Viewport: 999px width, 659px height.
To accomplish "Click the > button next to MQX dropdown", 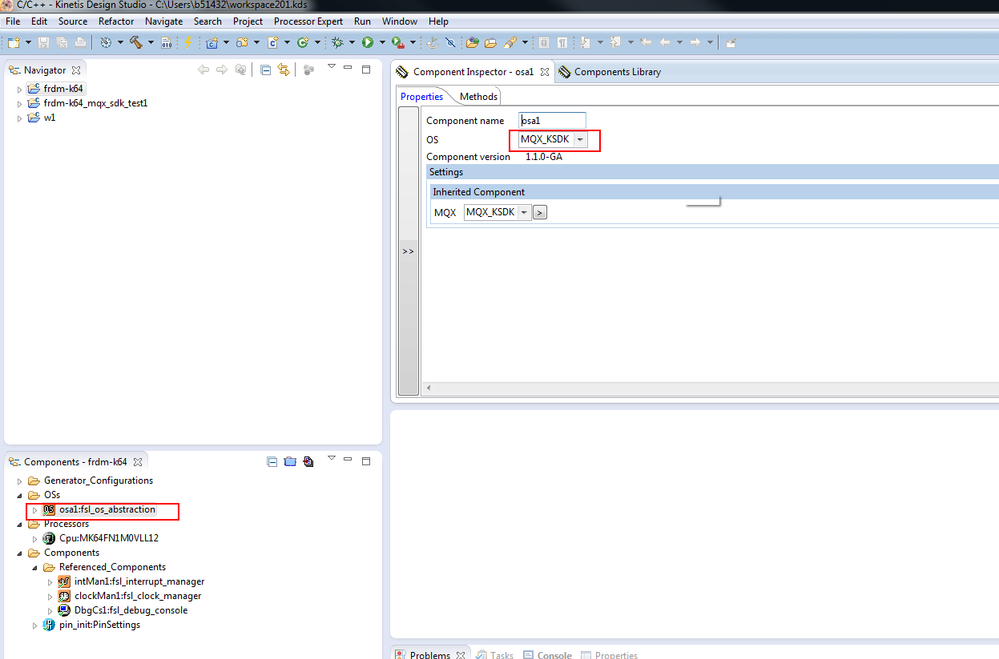I will click(540, 212).
